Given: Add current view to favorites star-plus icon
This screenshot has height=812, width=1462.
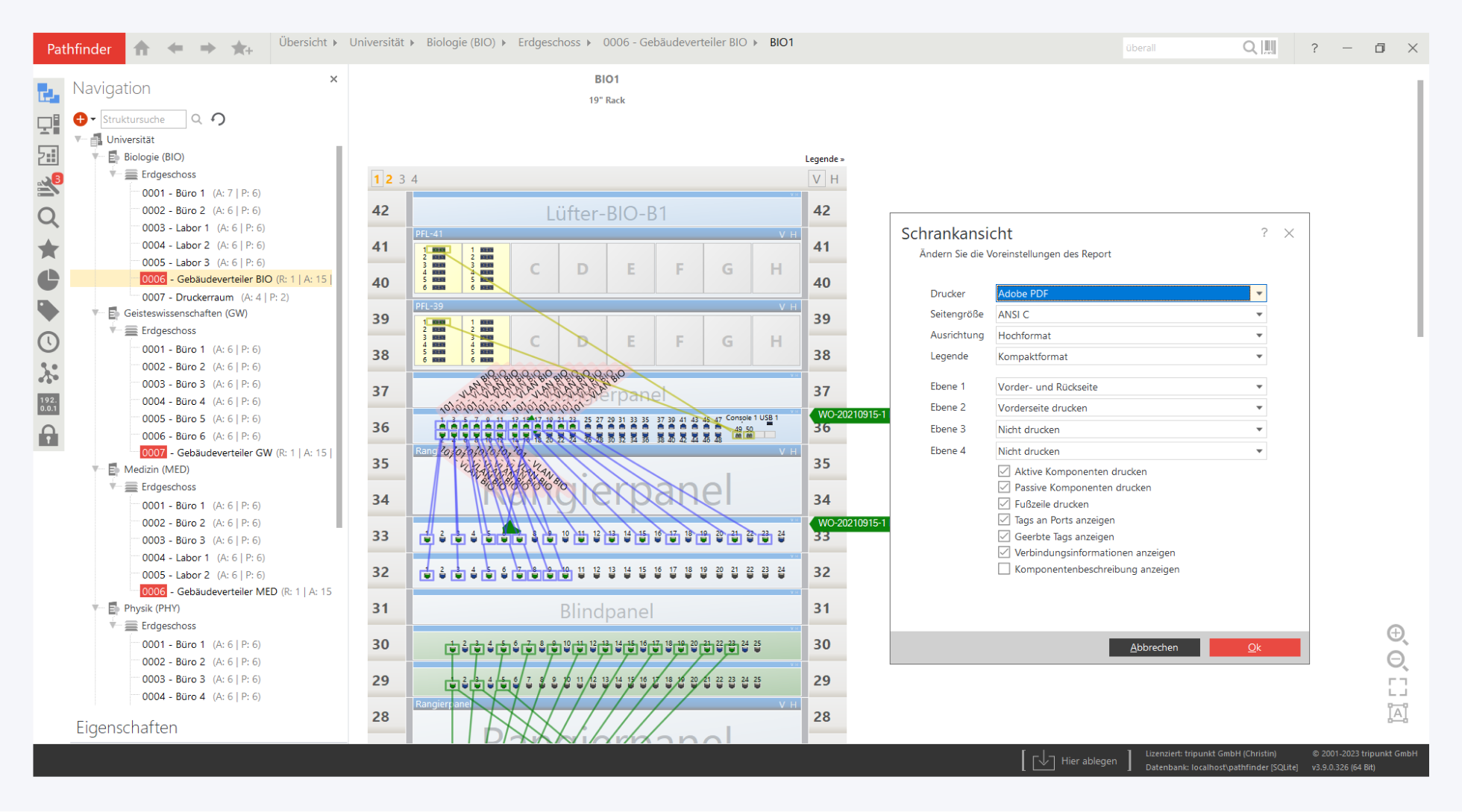Looking at the screenshot, I should (242, 48).
